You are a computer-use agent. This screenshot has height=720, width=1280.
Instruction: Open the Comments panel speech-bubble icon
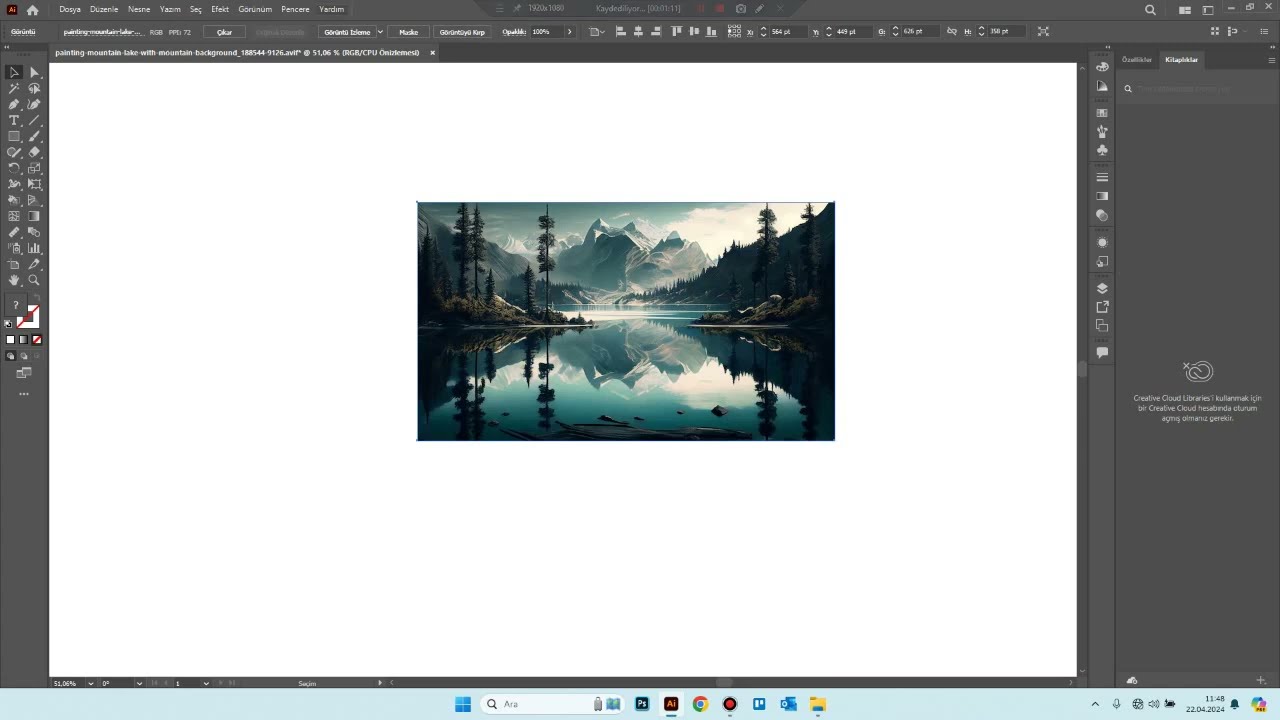tap(1102, 352)
